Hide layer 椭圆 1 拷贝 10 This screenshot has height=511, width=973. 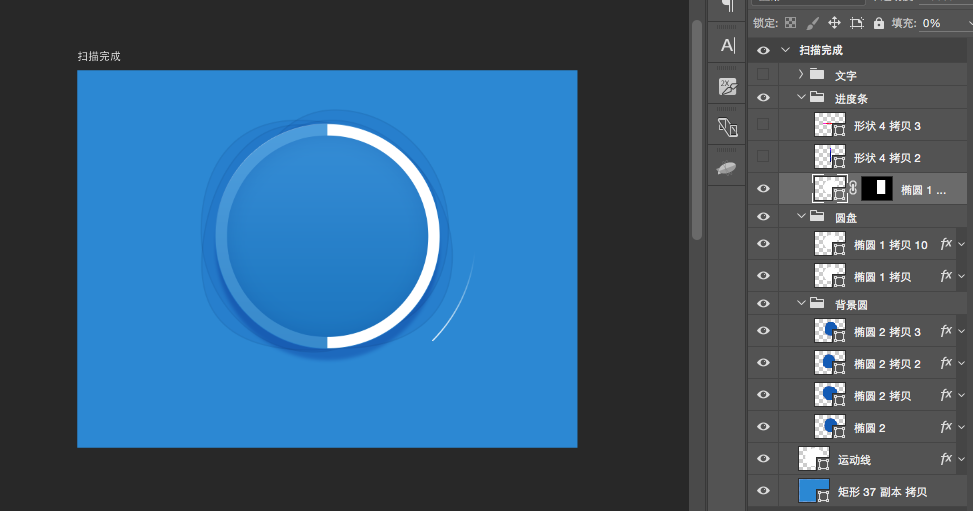pos(763,244)
